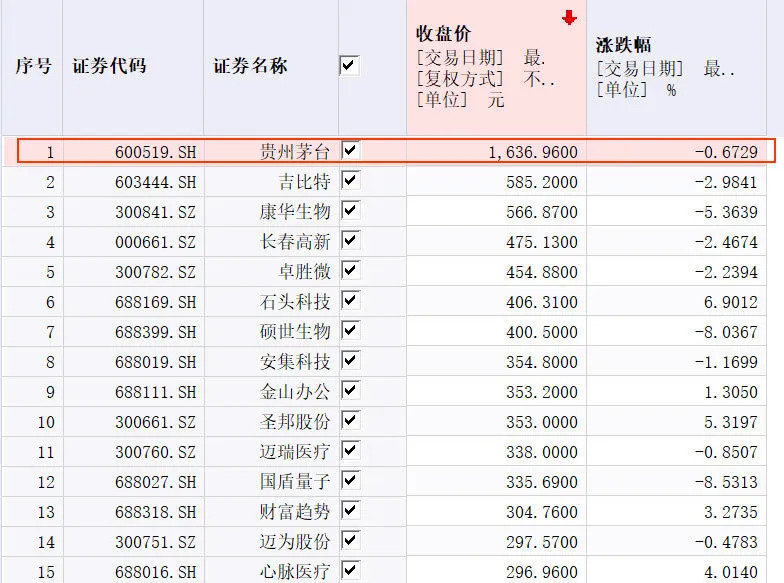Click the change value -8.0367
784x583 pixels.
coord(726,332)
